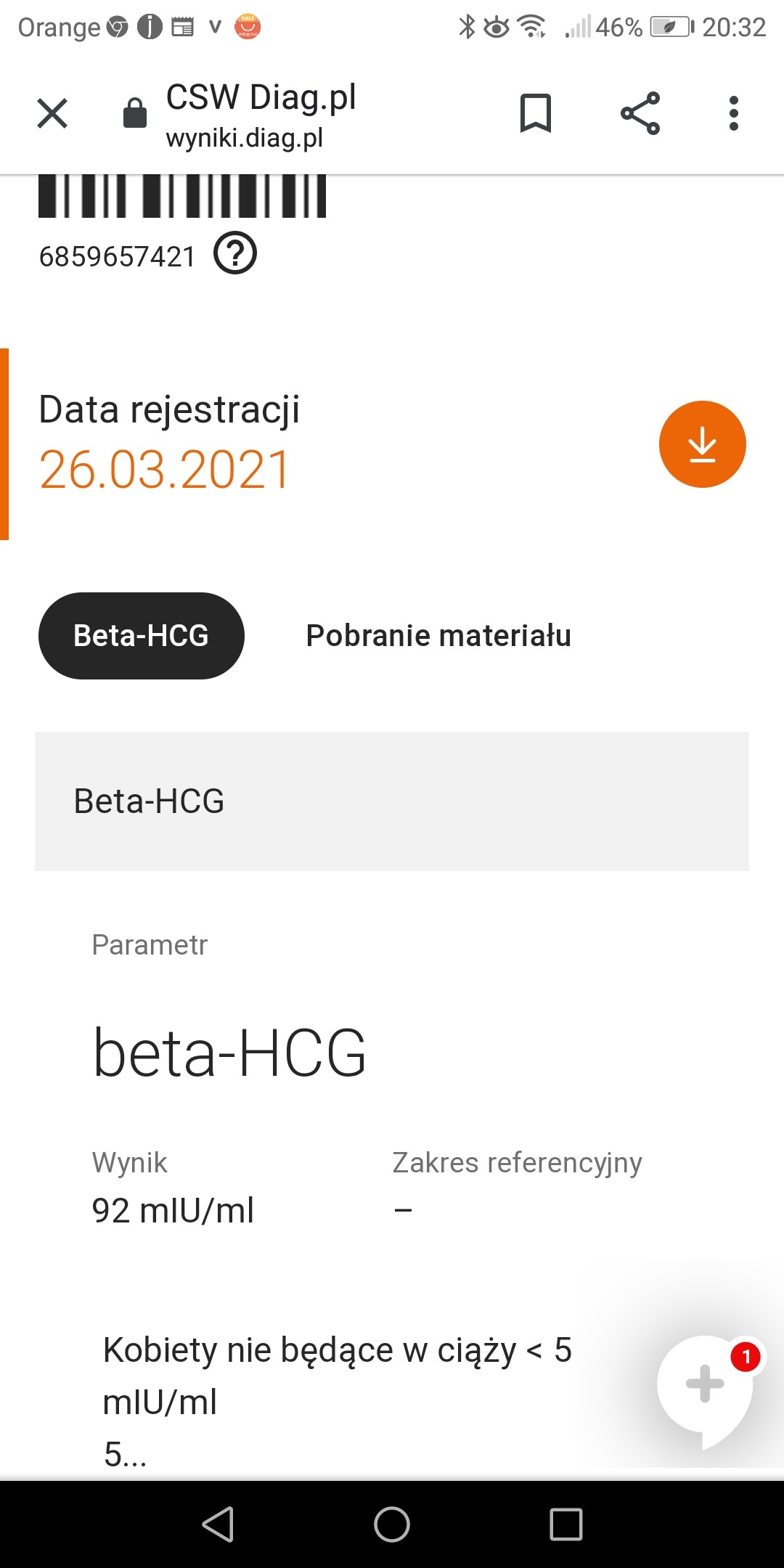Expand truncated reference range note text

[125, 1454]
